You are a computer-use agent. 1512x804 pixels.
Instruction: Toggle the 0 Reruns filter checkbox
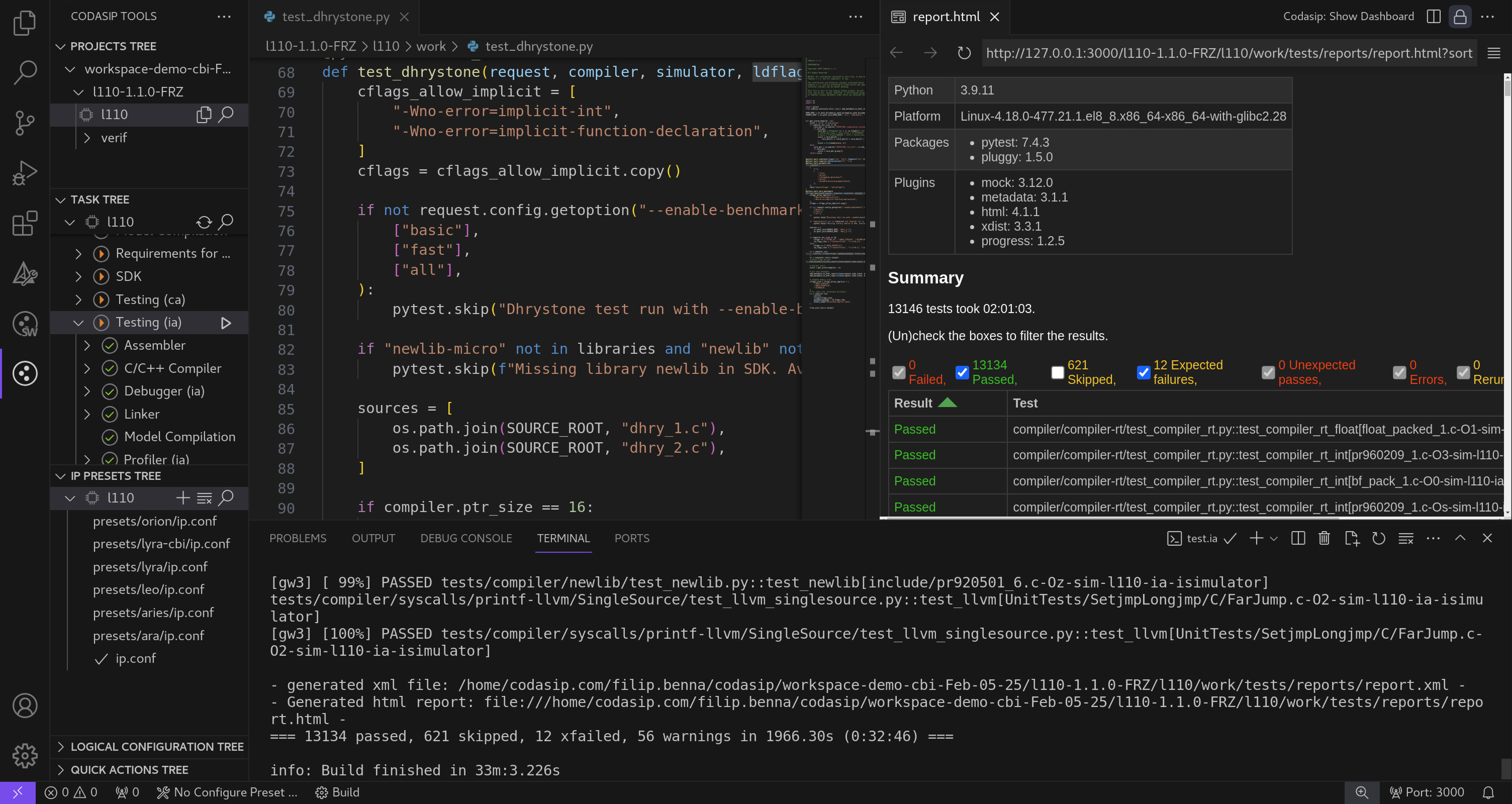tap(1463, 373)
